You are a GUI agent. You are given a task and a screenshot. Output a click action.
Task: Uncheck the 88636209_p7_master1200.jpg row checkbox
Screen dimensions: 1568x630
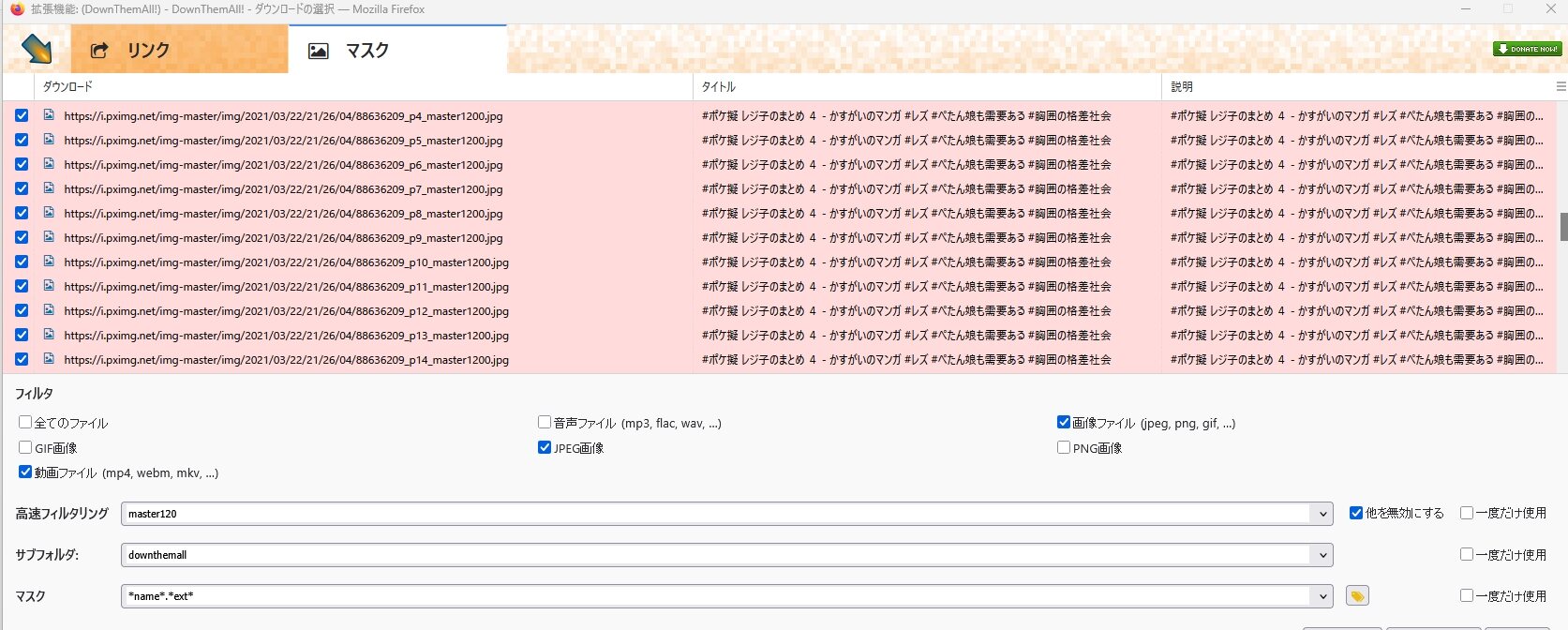pos(22,188)
